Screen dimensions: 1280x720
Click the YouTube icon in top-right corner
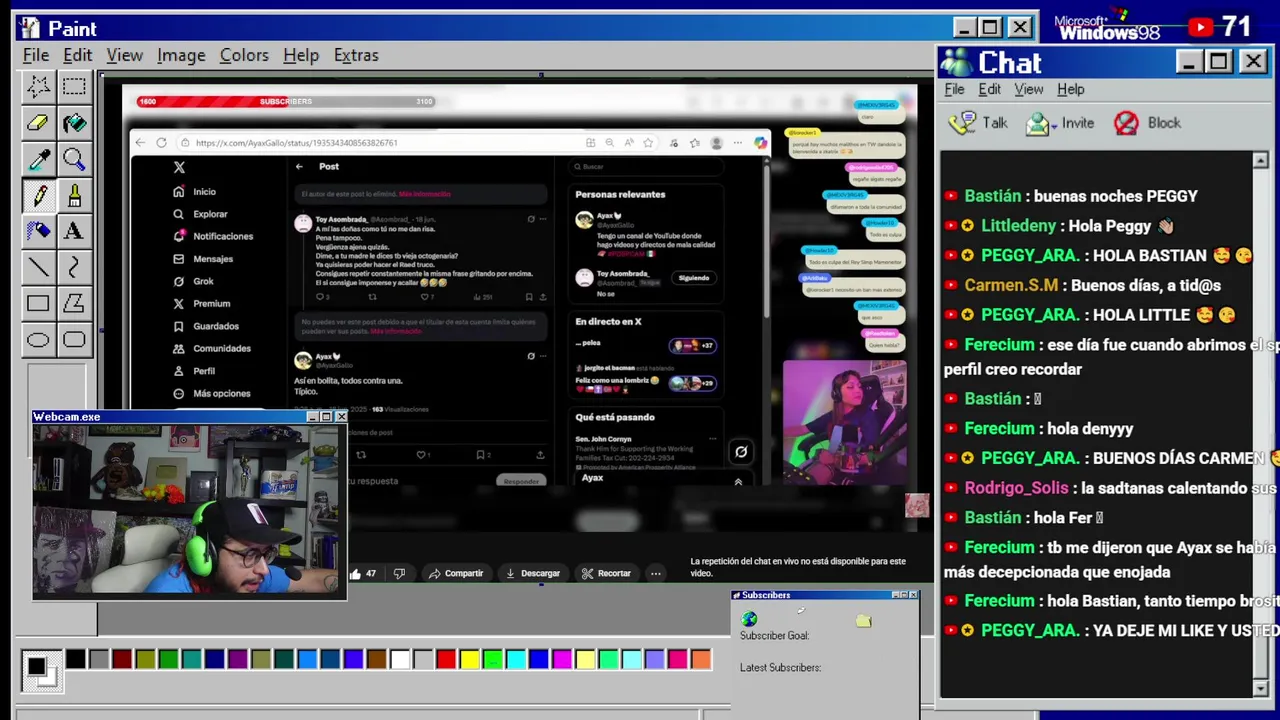pyautogui.click(x=1200, y=27)
